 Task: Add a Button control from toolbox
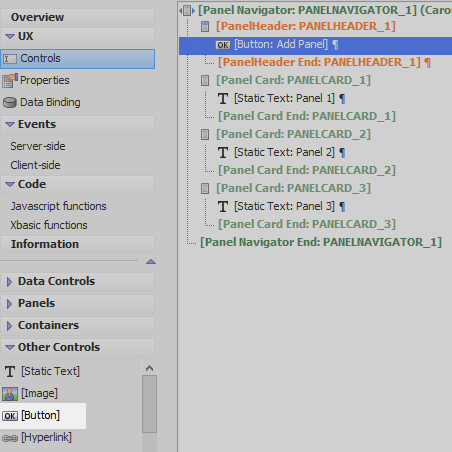click(x=31, y=416)
